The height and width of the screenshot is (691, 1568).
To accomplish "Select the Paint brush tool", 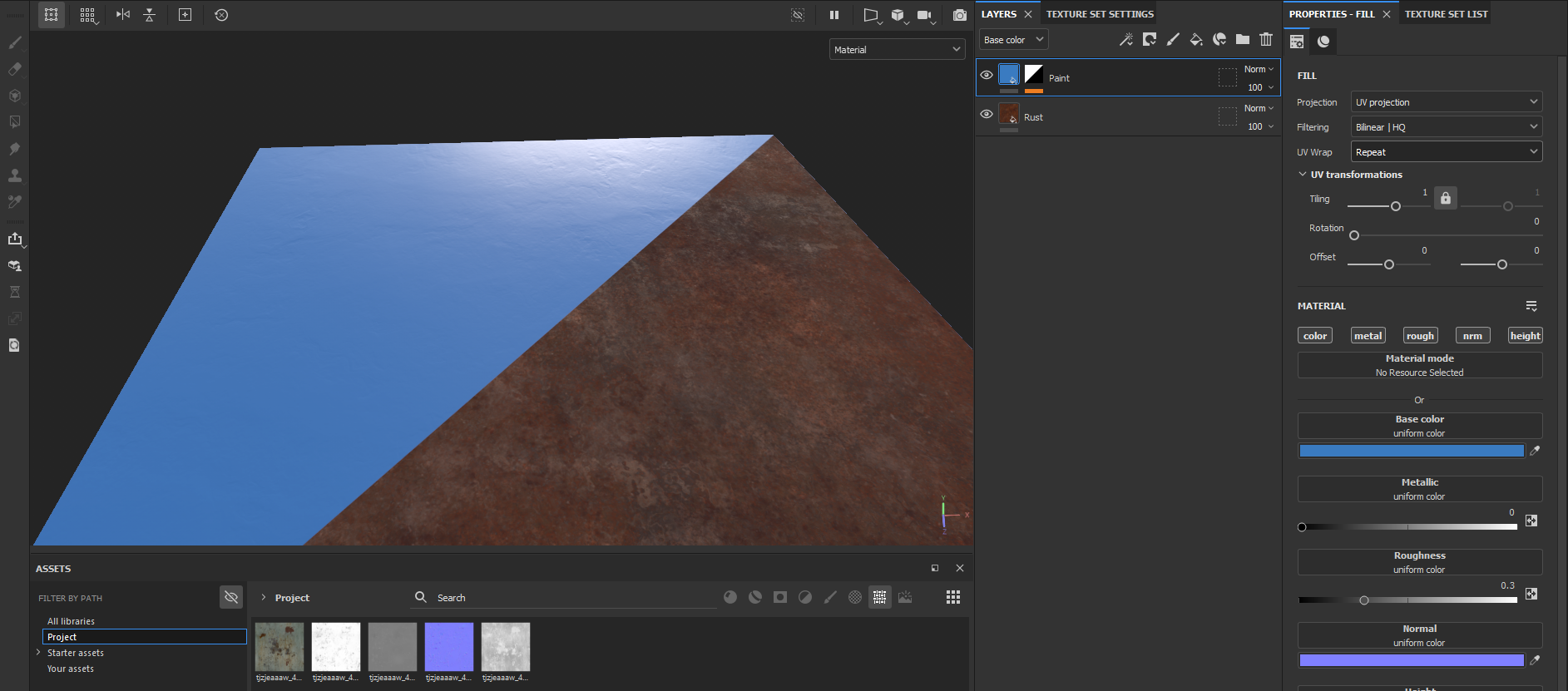I will [x=15, y=42].
